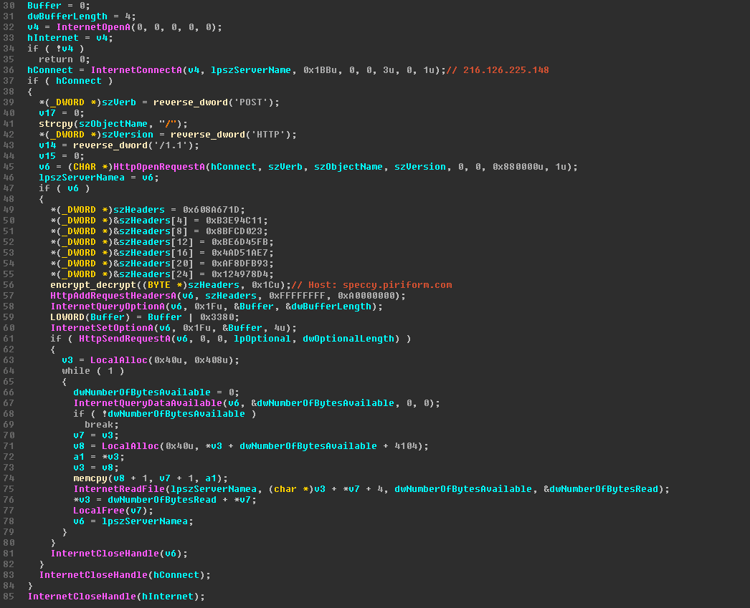Click the LocalFree function call
This screenshot has width=750, height=608.
[99, 511]
